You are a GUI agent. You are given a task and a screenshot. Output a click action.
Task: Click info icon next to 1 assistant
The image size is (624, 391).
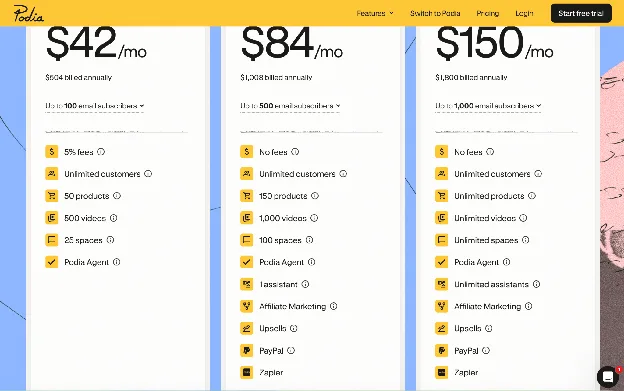coord(305,284)
